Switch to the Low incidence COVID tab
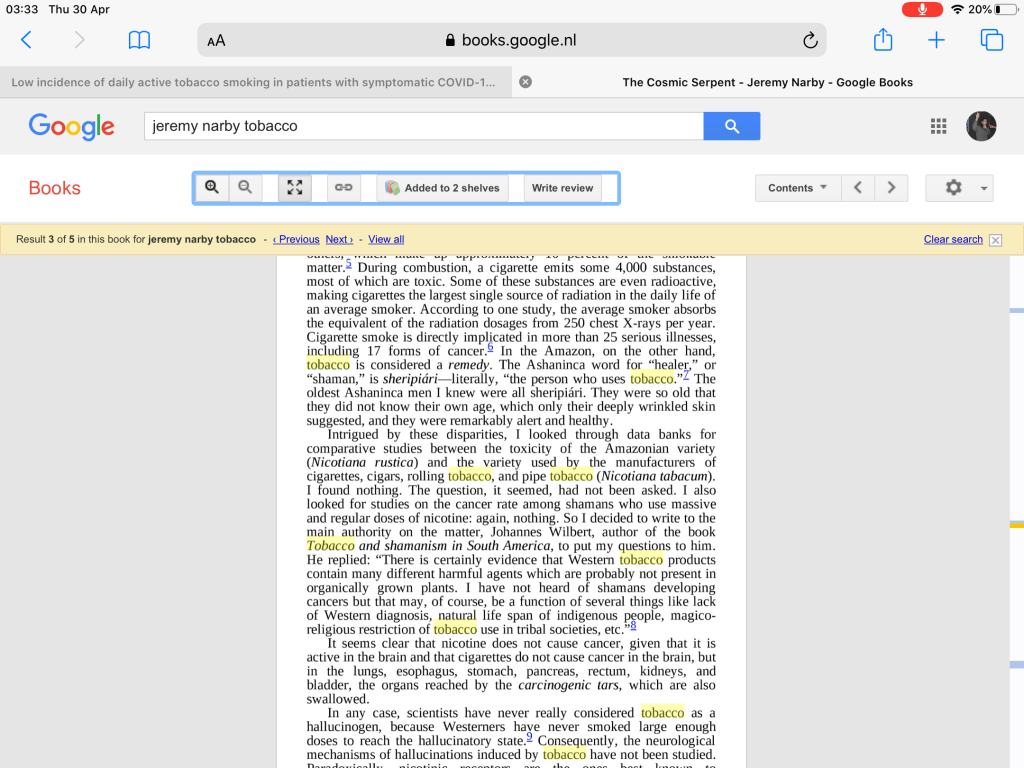The image size is (1024, 768). (x=253, y=82)
